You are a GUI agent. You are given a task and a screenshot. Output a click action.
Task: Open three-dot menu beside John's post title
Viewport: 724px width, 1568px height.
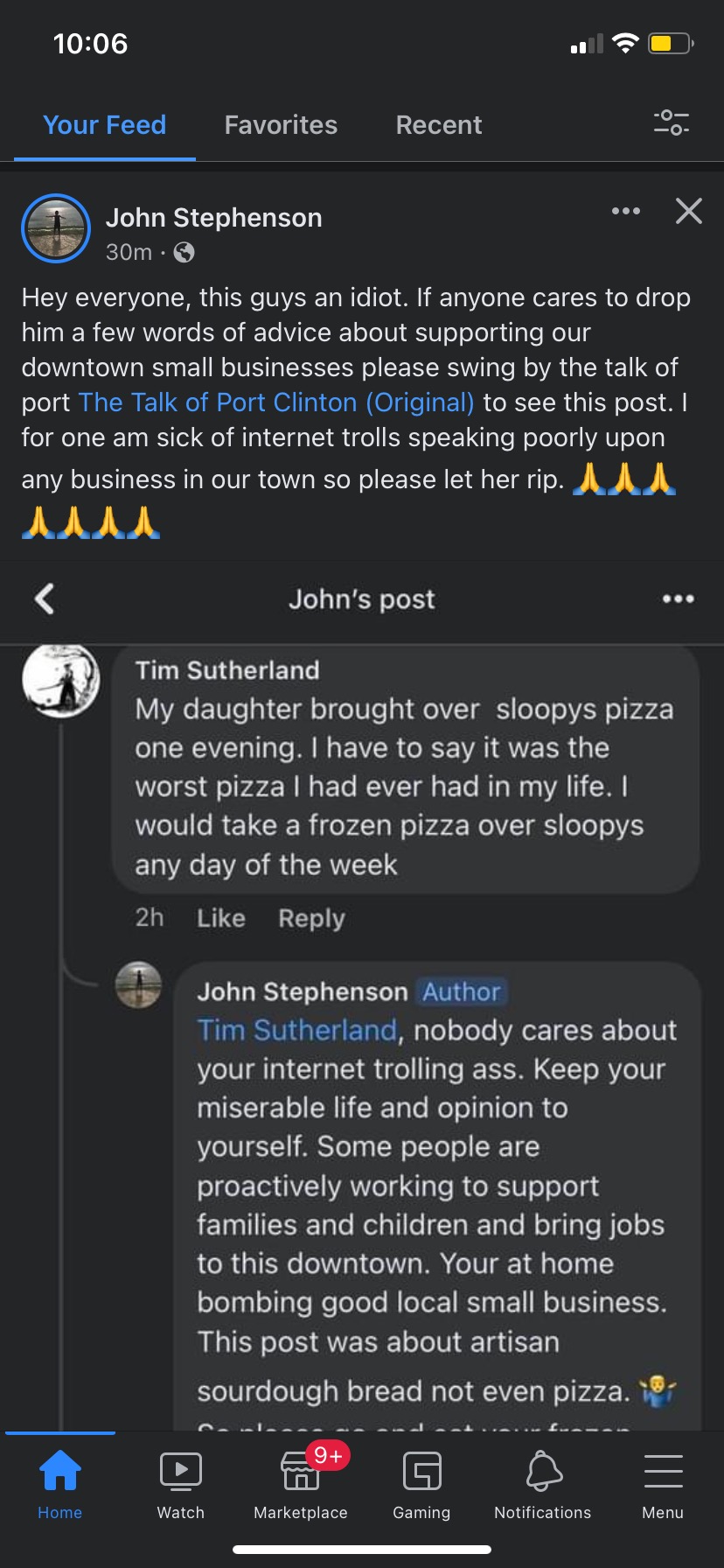coord(678,599)
